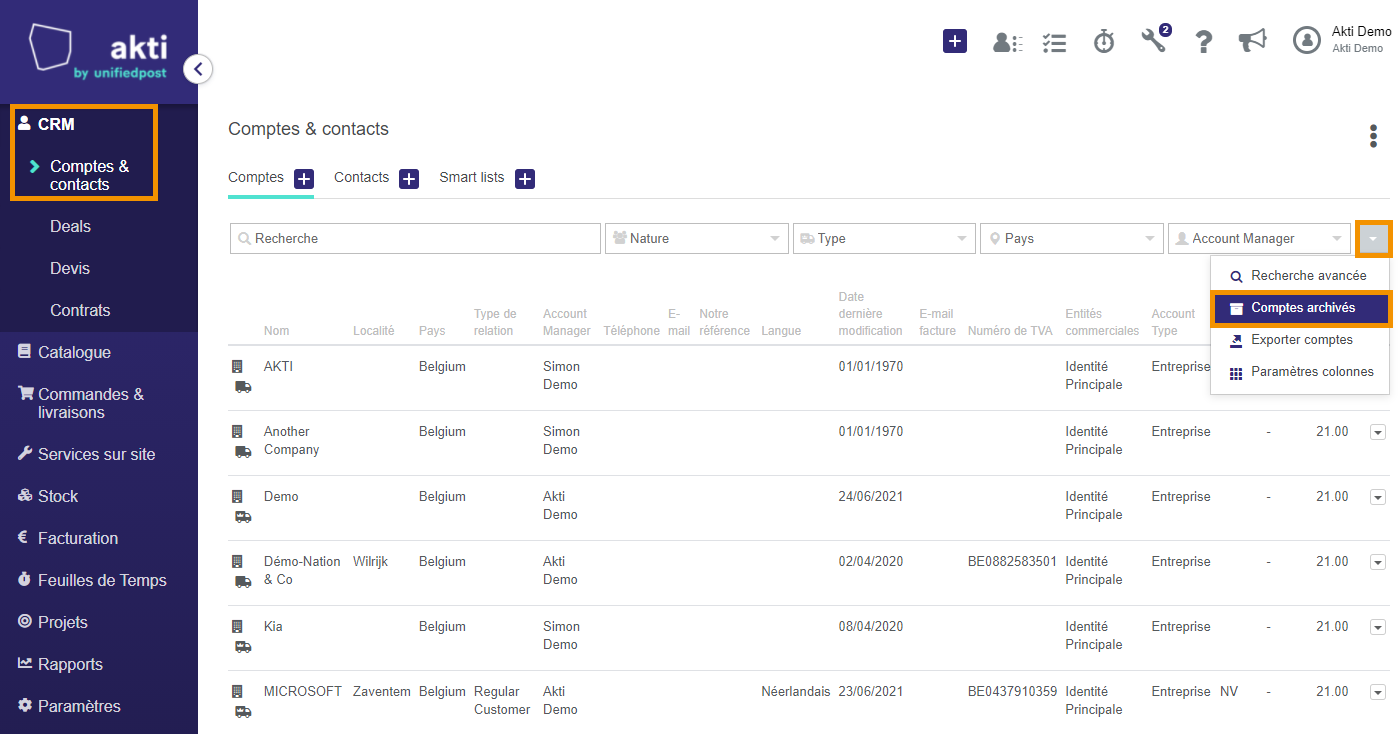Click the building icon in Another Company row
Image resolution: width=1399 pixels, height=734 pixels.
pyautogui.click(x=237, y=432)
